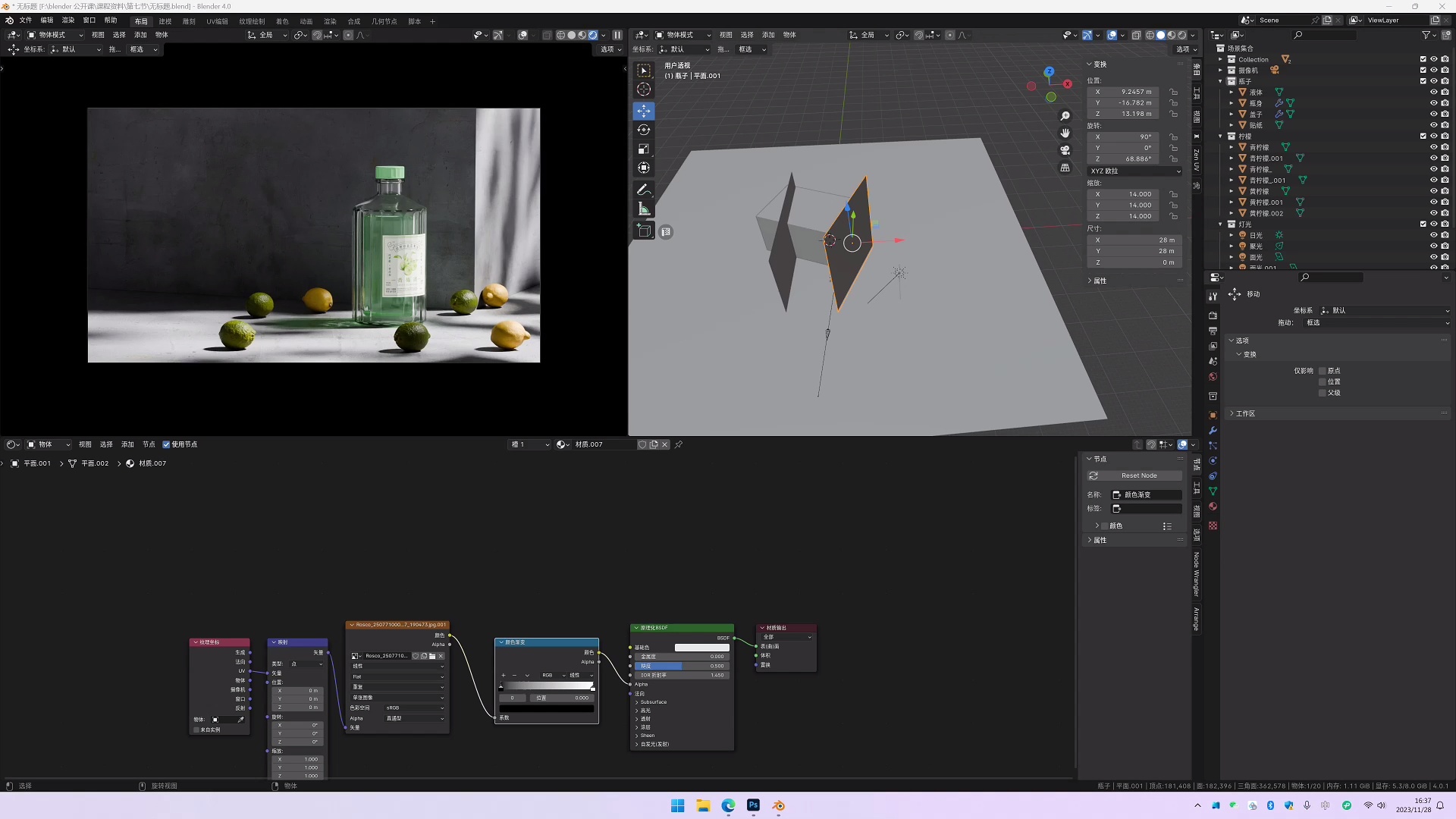Click the Reset Node button

tap(1135, 475)
